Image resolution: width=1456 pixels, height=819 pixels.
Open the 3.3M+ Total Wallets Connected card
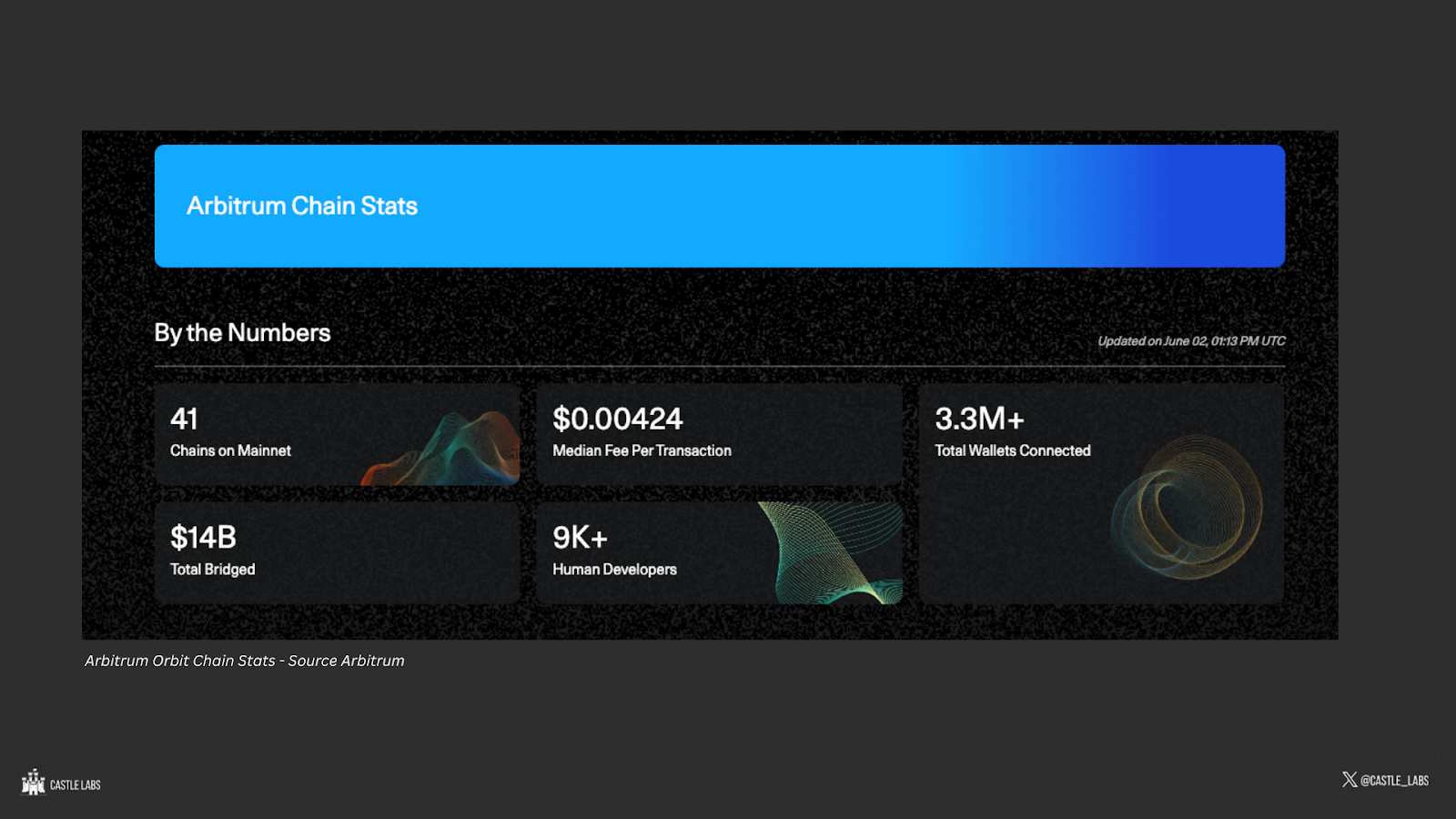point(1101,493)
